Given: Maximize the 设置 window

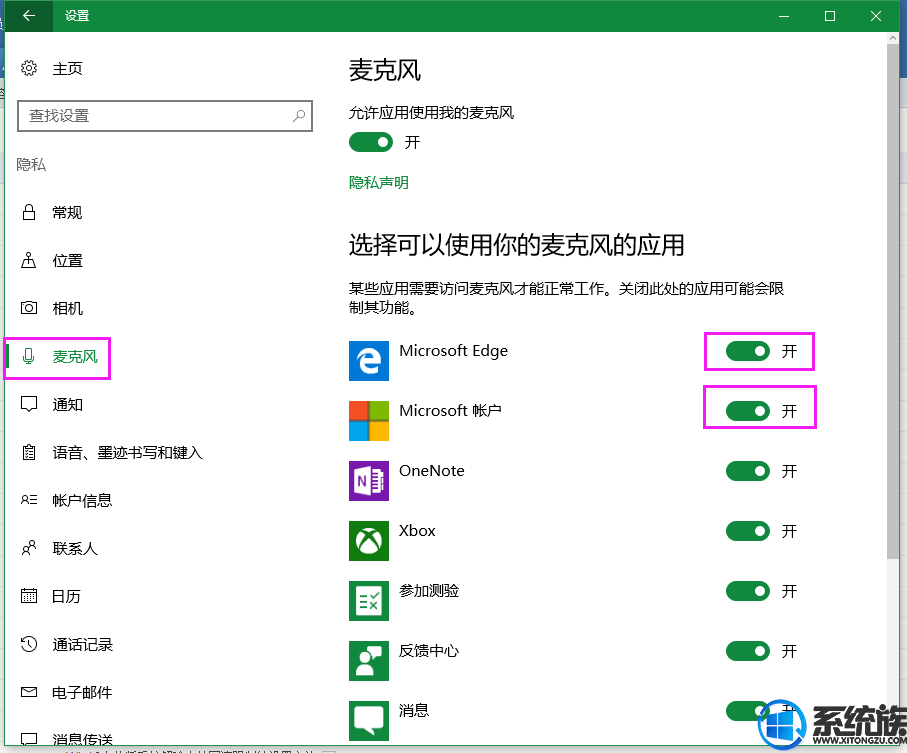Looking at the screenshot, I should [x=829, y=16].
